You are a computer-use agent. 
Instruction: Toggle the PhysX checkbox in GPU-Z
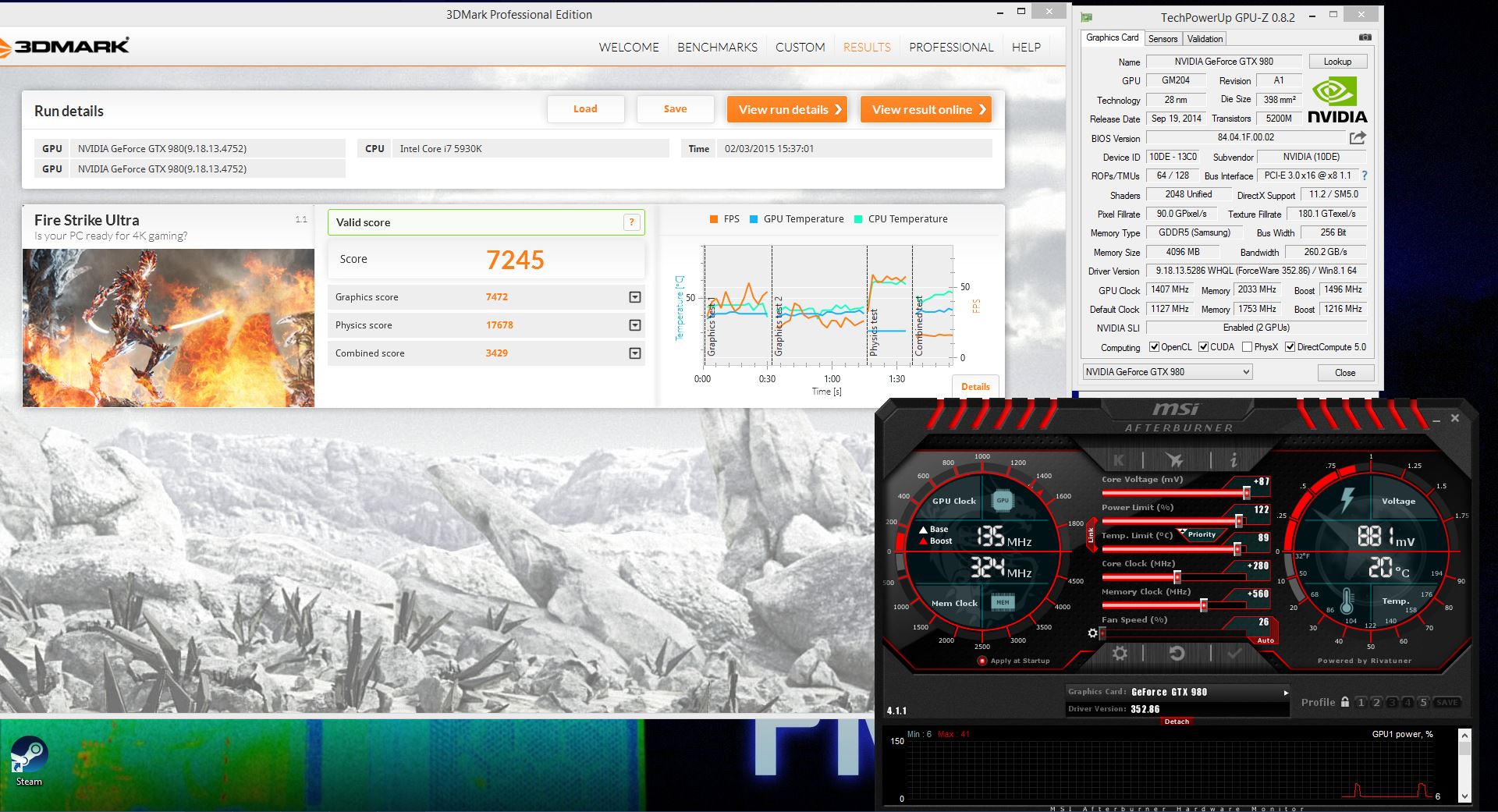(1248, 347)
